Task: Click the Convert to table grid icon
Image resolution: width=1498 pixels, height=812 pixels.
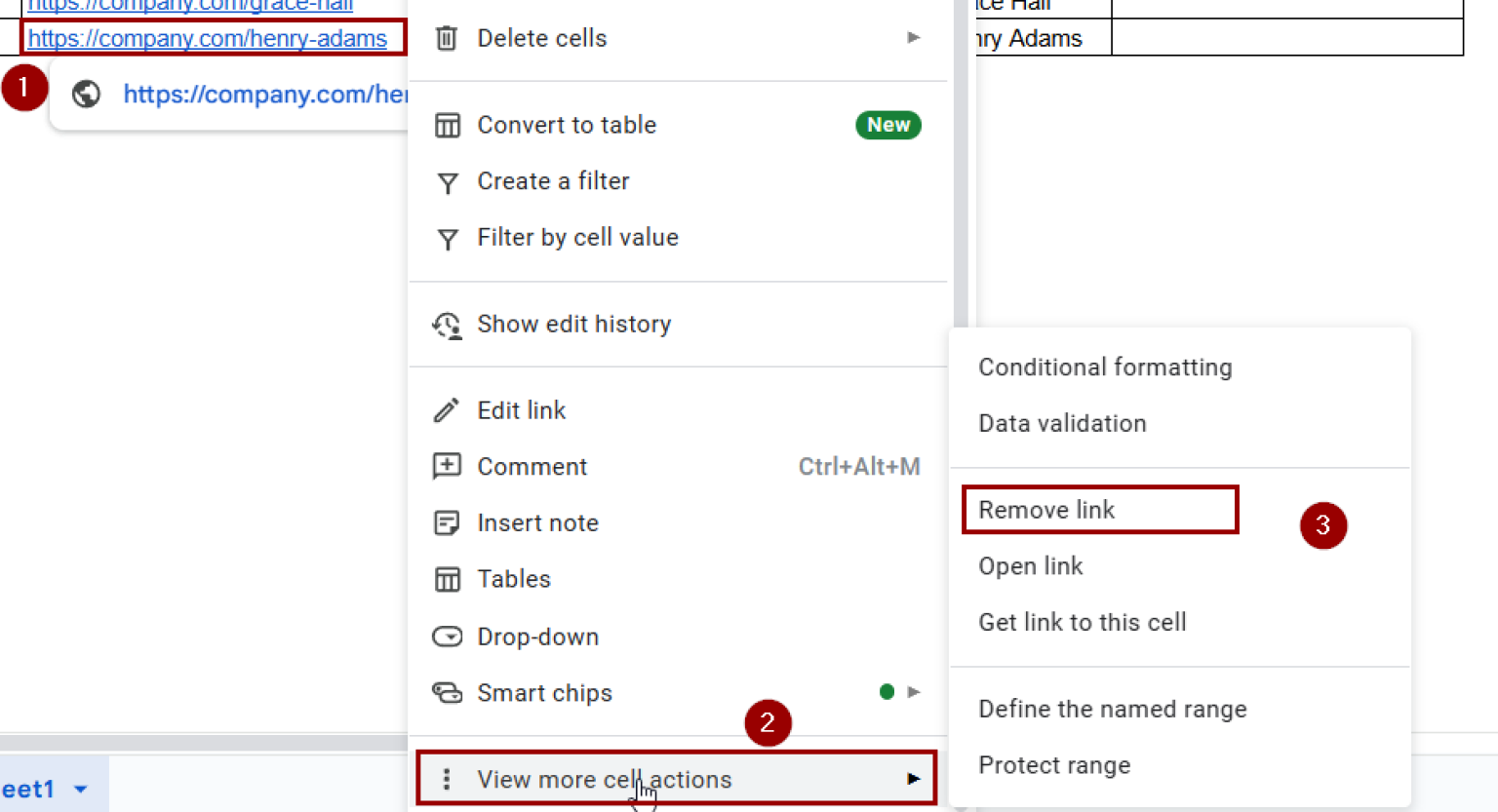Action: [x=447, y=126]
